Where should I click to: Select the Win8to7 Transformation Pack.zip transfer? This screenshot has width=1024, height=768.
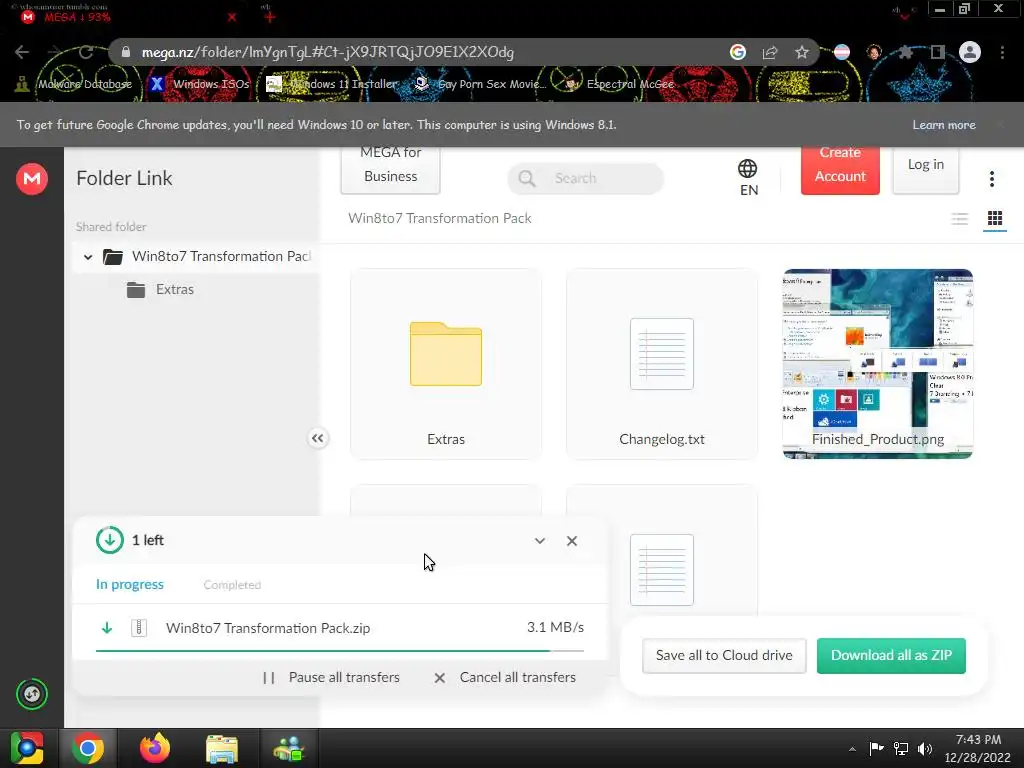pos(340,628)
